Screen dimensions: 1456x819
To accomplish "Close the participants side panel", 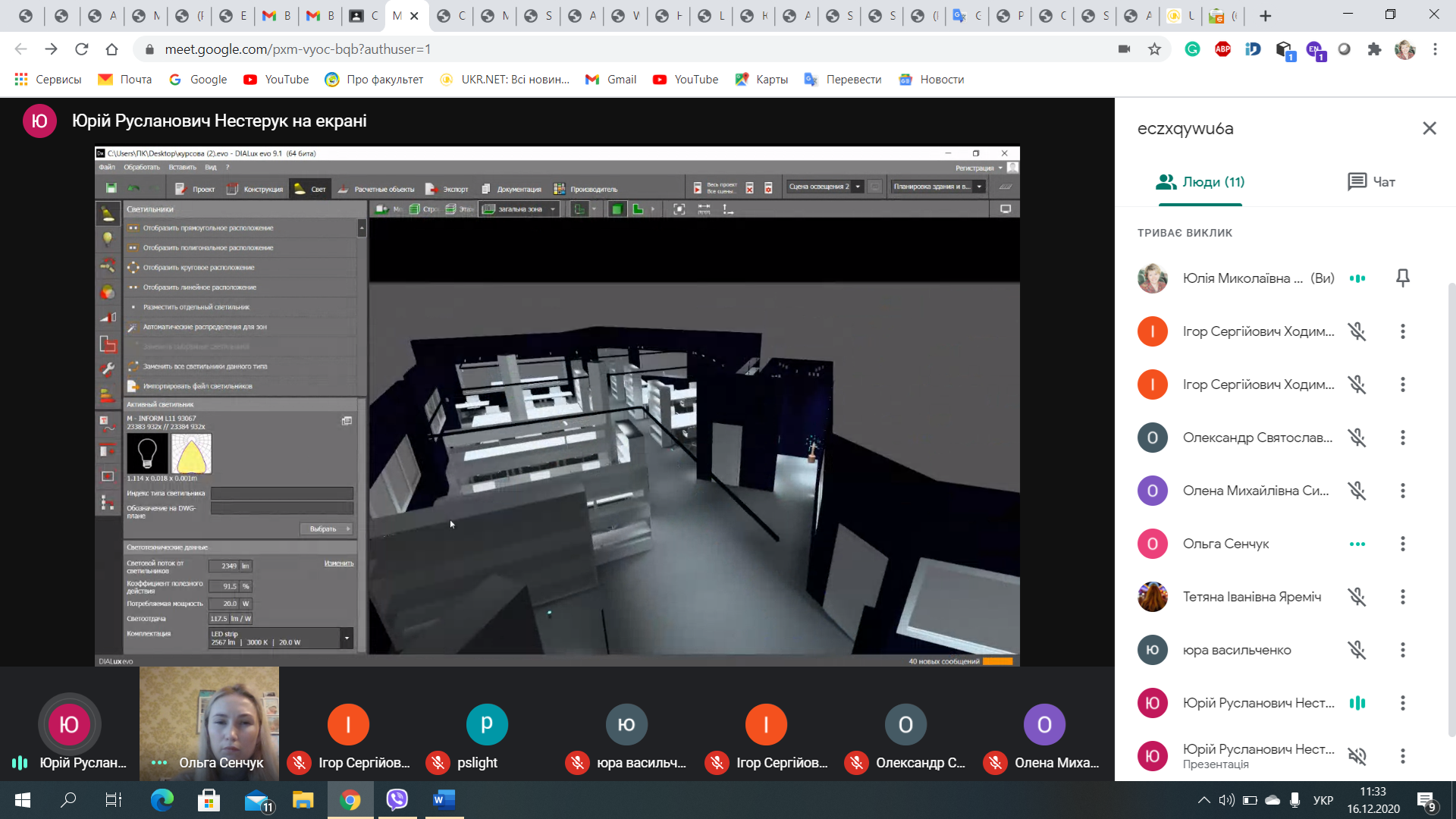I will (1429, 128).
